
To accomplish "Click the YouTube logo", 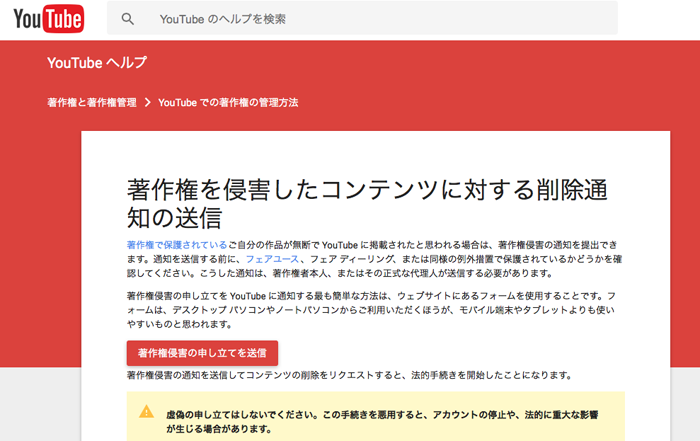I will [x=49, y=19].
